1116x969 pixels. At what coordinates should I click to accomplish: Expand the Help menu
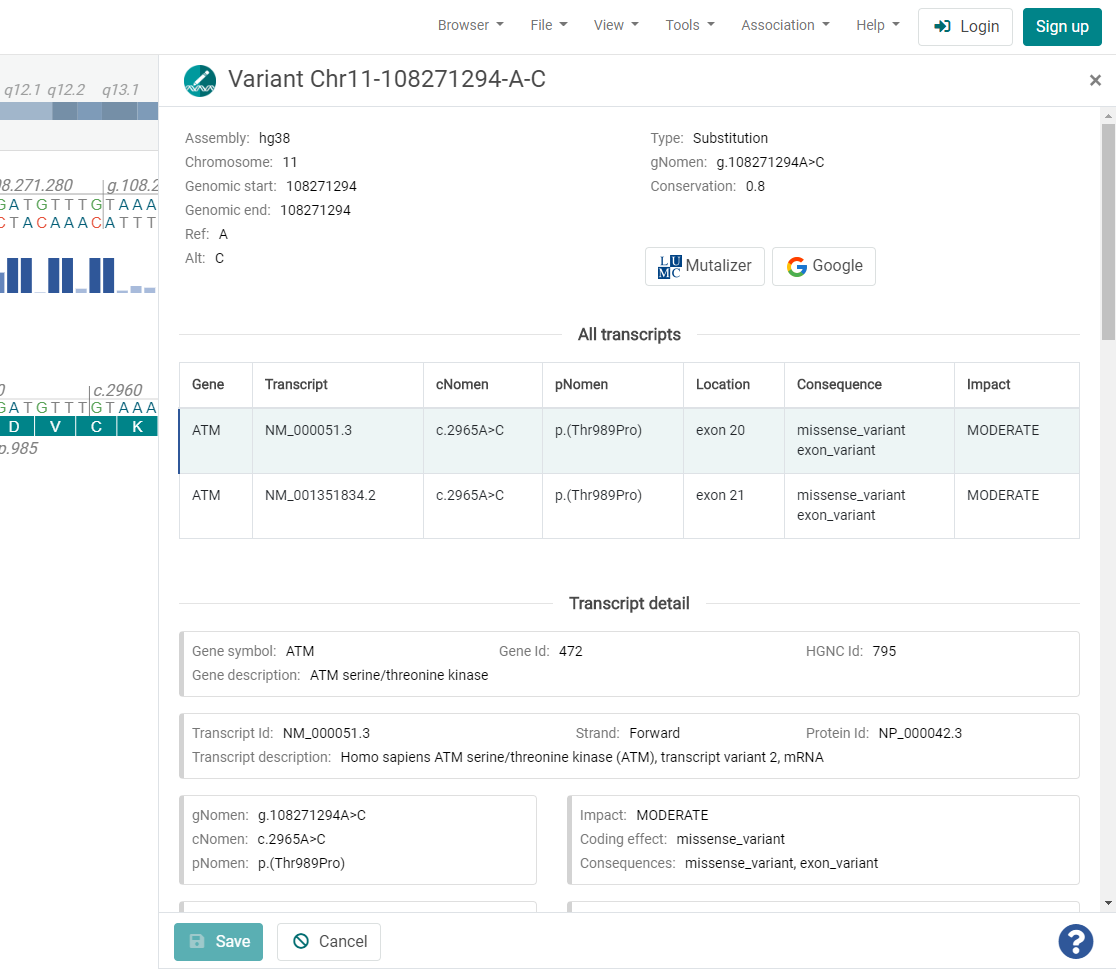tap(877, 25)
